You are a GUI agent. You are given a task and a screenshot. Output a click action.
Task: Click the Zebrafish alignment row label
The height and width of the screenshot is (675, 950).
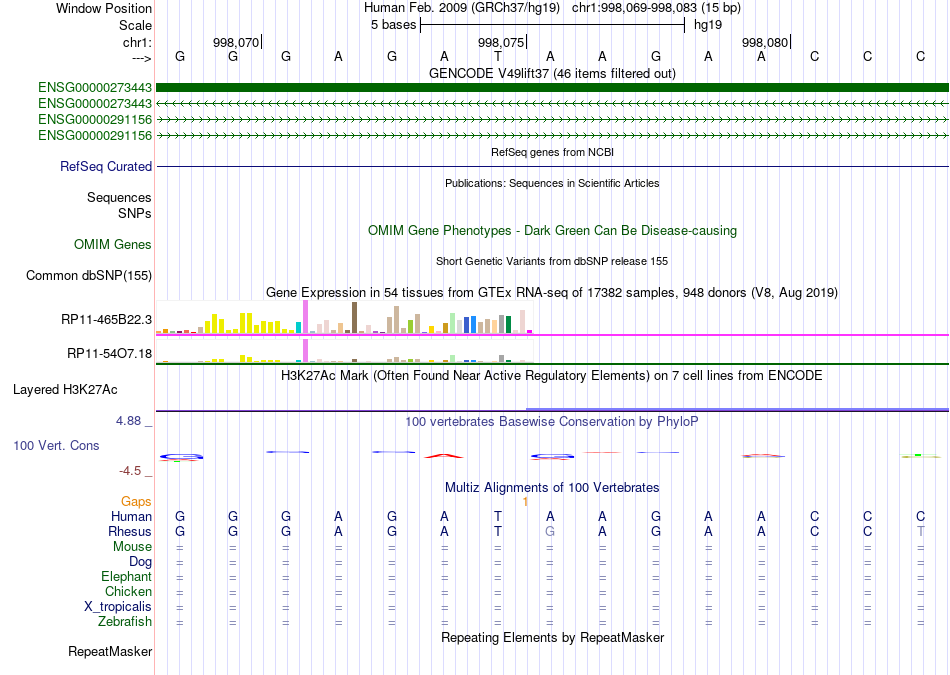[125, 622]
